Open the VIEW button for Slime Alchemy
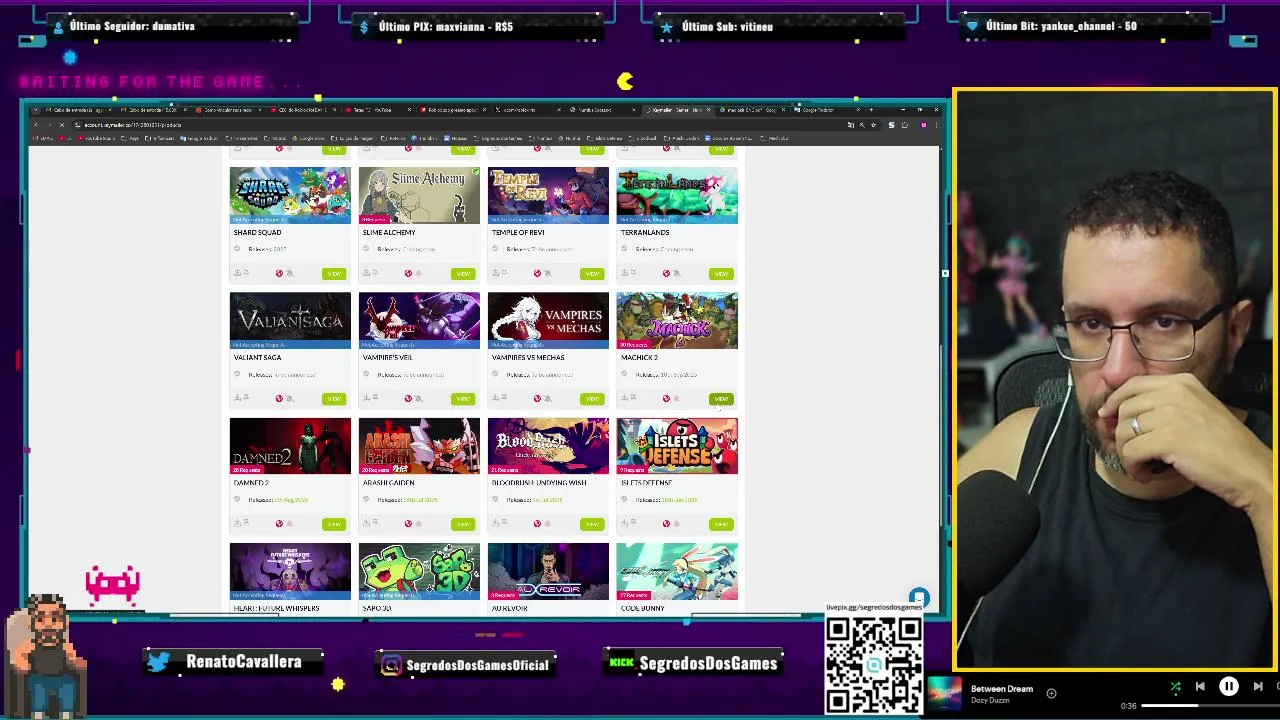 tap(462, 274)
